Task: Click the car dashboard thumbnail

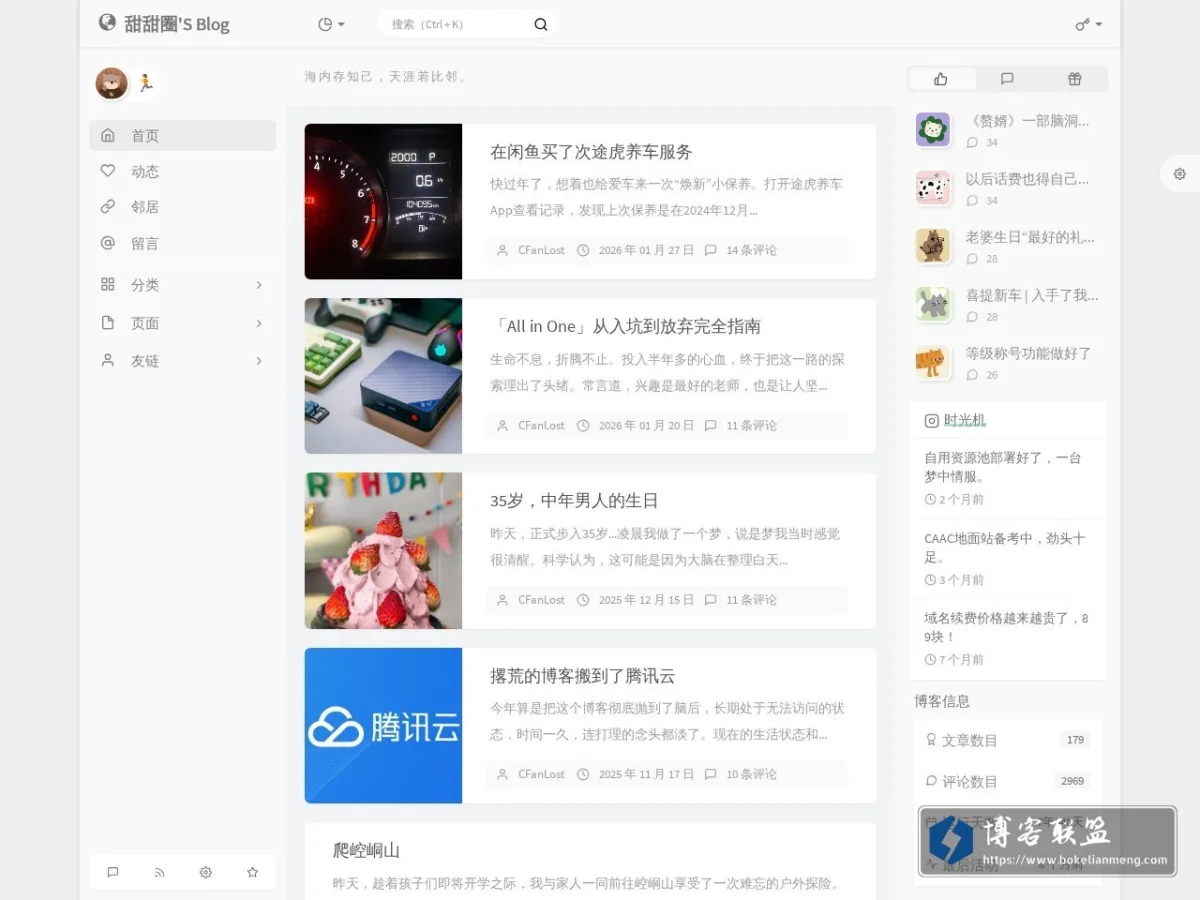Action: (383, 201)
